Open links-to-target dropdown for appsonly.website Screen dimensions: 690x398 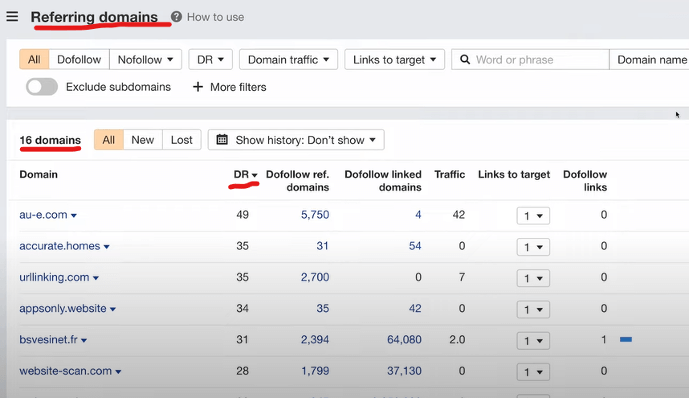click(x=533, y=310)
